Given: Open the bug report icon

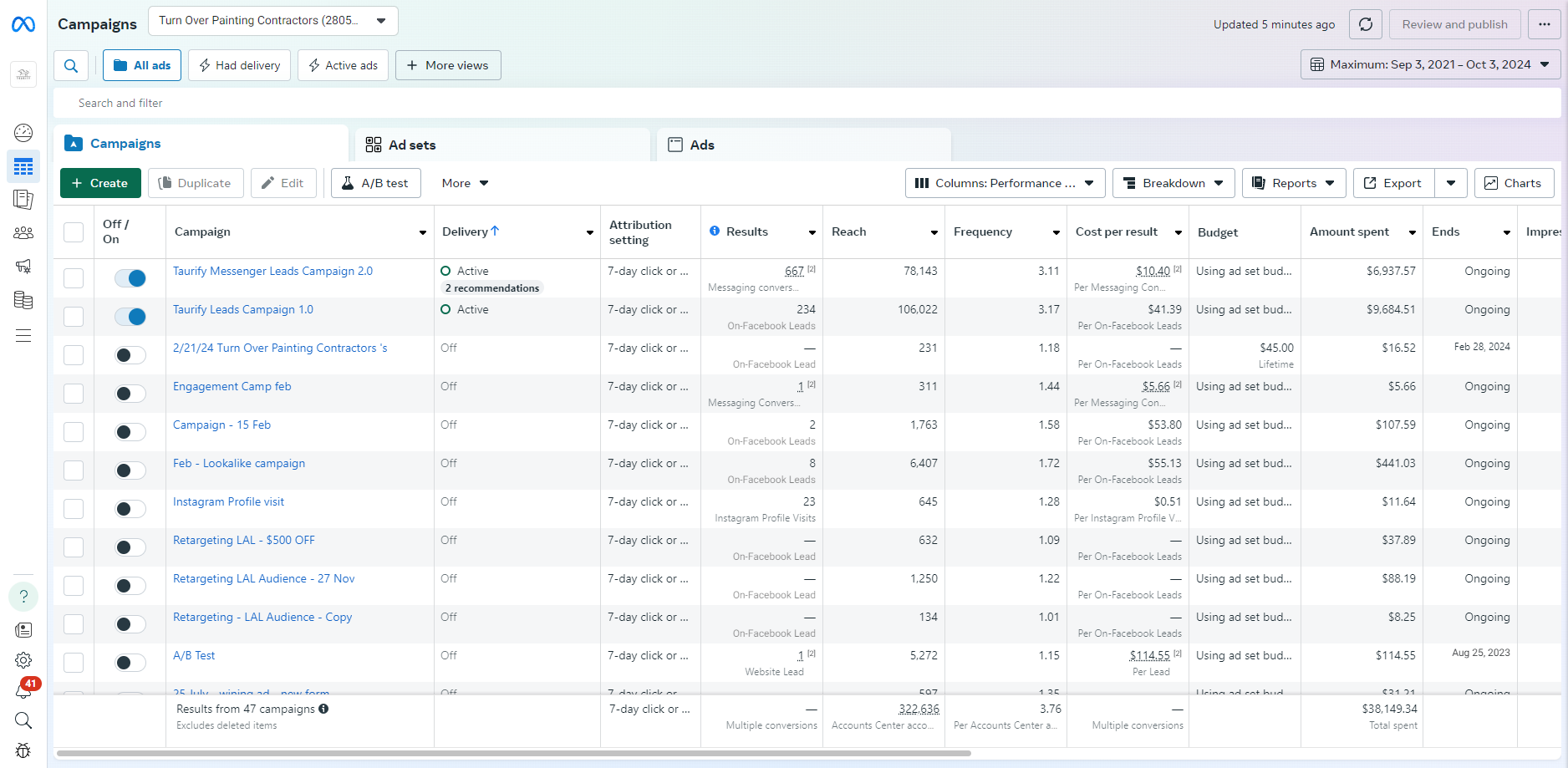Looking at the screenshot, I should (23, 750).
